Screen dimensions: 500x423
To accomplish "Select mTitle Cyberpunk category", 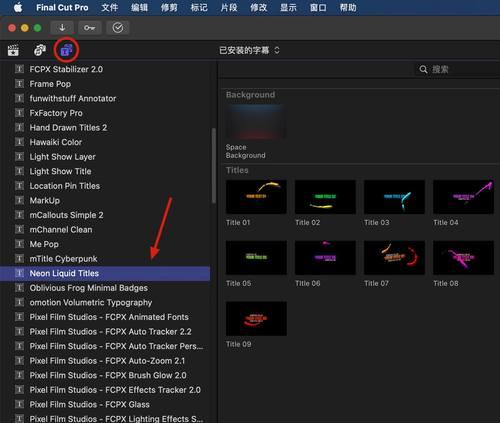I will (x=105, y=259).
